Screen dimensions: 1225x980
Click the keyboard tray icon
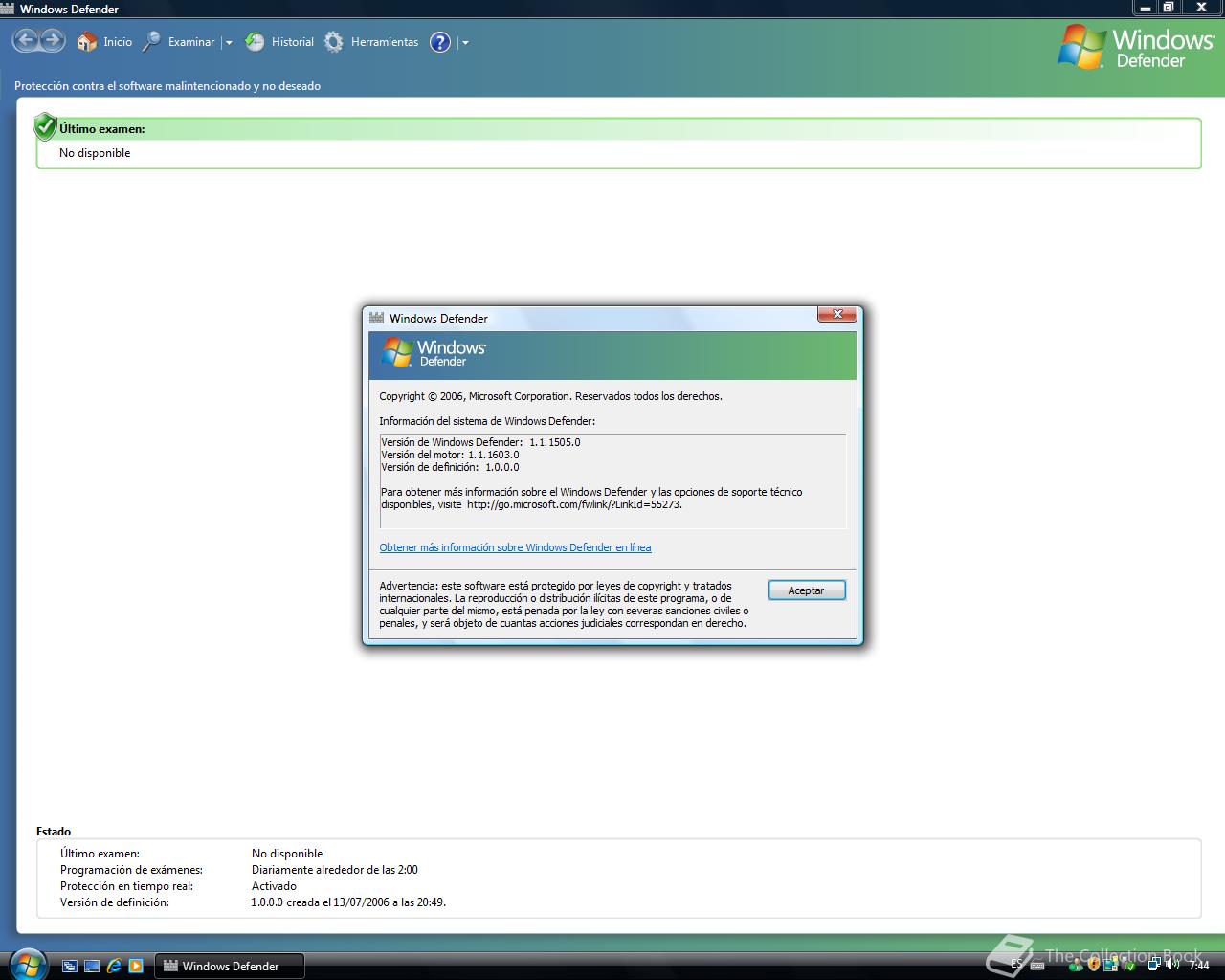(1037, 966)
